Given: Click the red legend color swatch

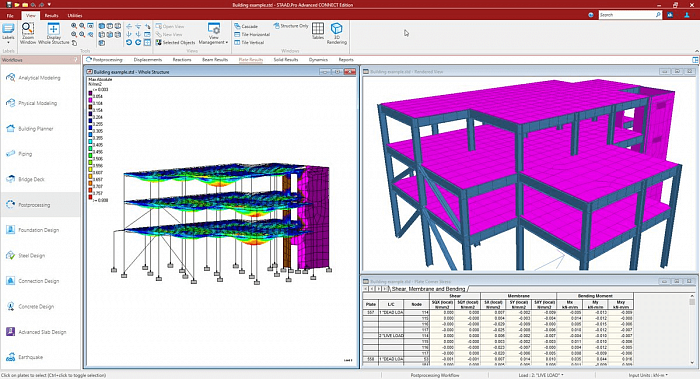Looking at the screenshot, I should [90, 197].
